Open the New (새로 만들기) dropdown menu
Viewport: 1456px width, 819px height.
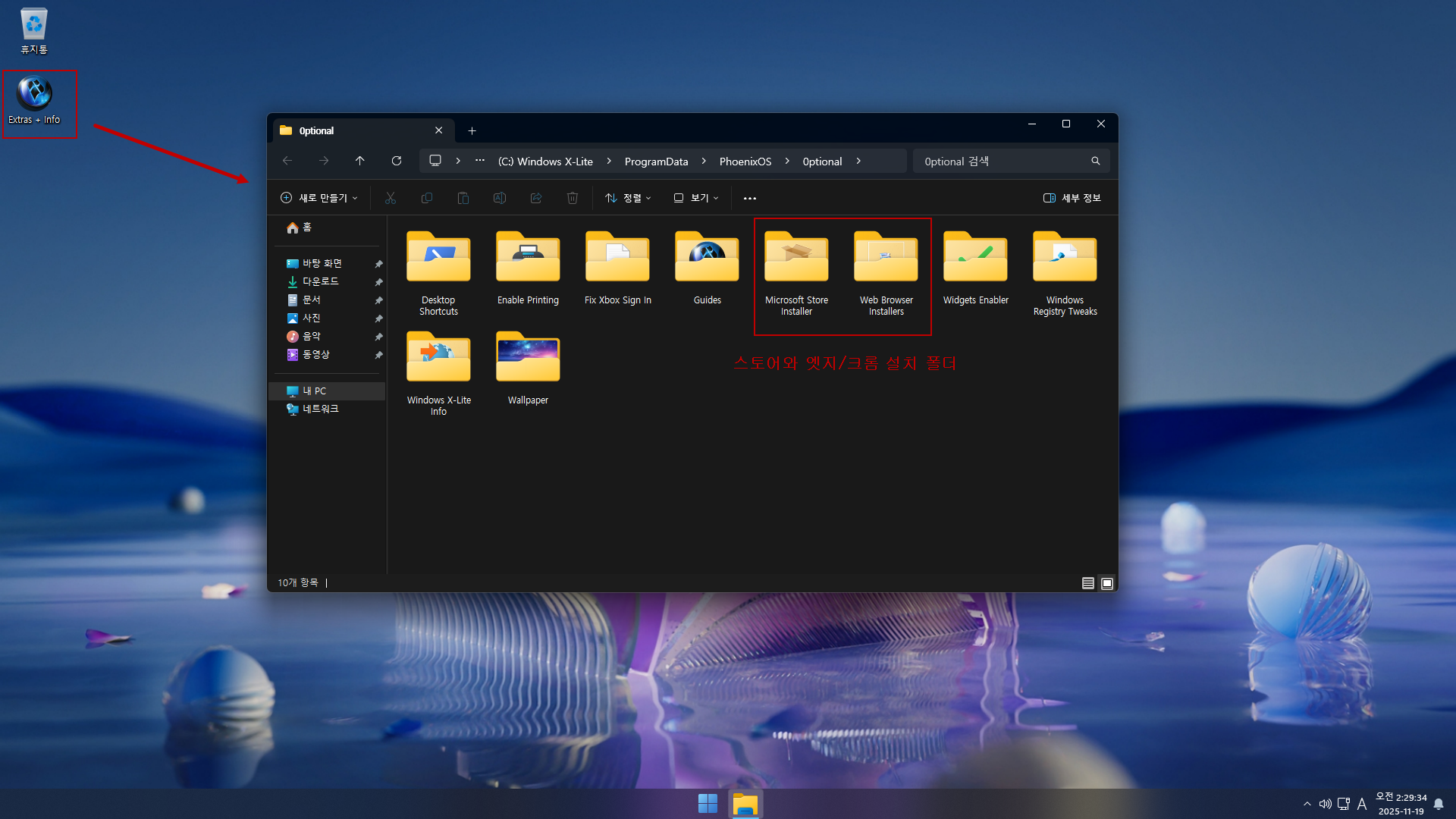(318, 198)
